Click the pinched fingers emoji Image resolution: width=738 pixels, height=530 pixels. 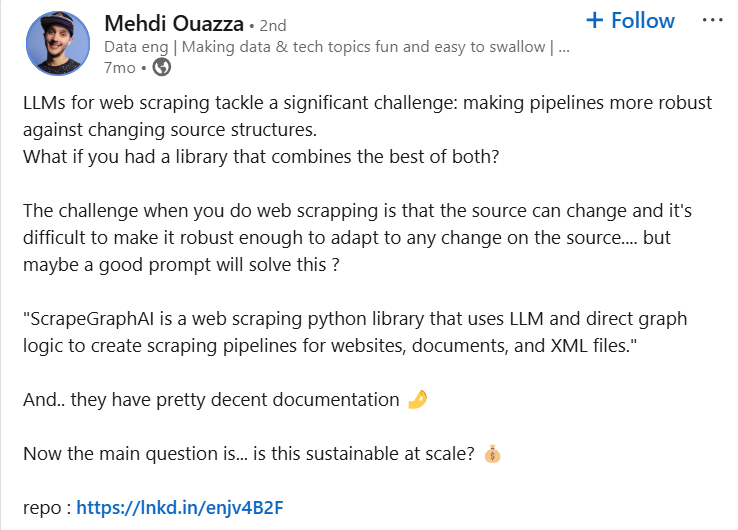coord(418,400)
